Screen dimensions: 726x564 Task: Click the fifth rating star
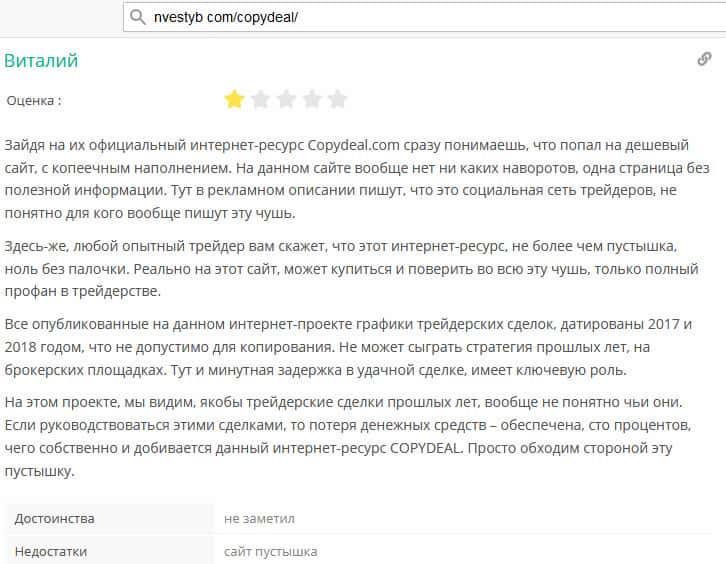pyautogui.click(x=338, y=99)
